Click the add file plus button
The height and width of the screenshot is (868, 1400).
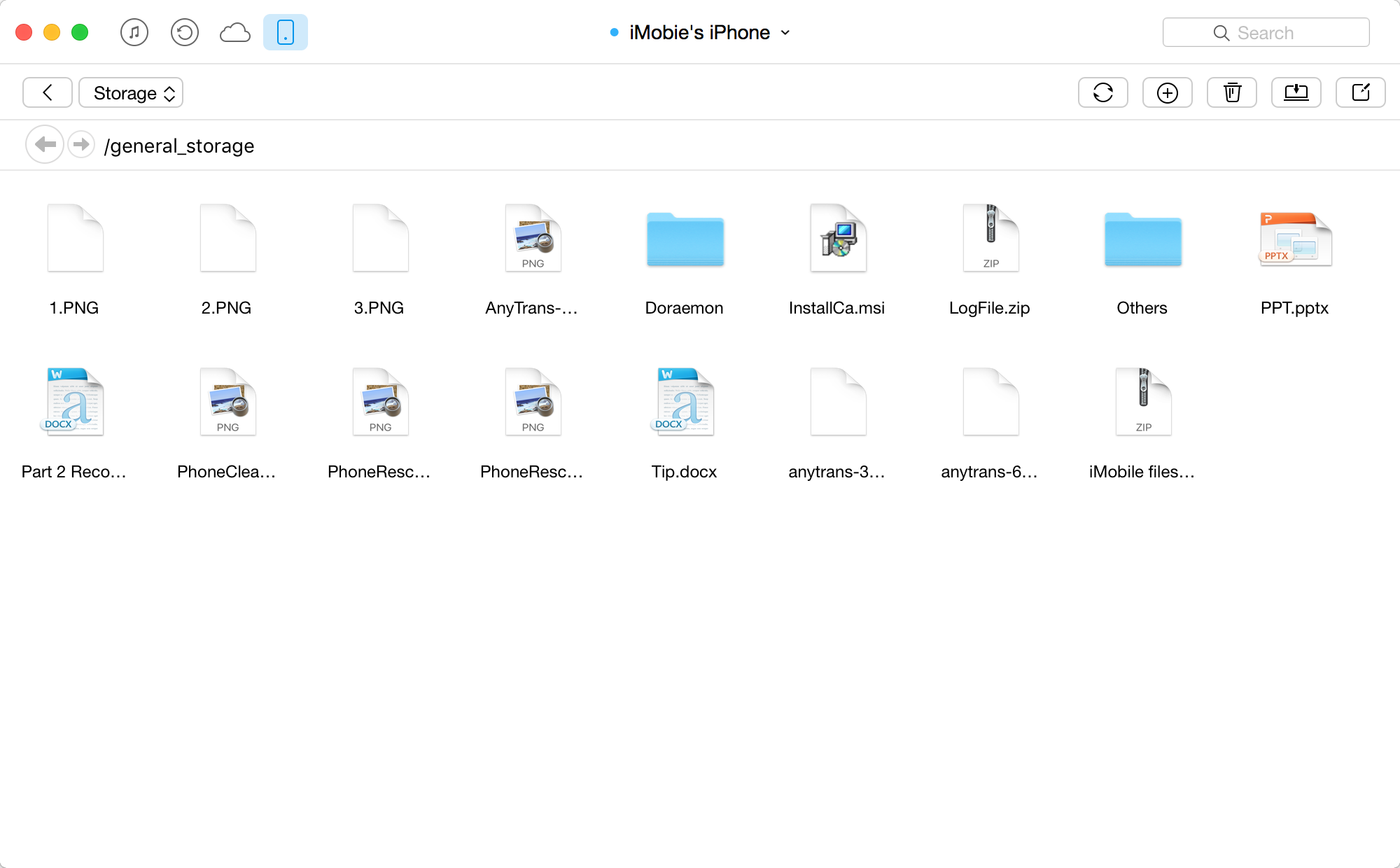1168,92
